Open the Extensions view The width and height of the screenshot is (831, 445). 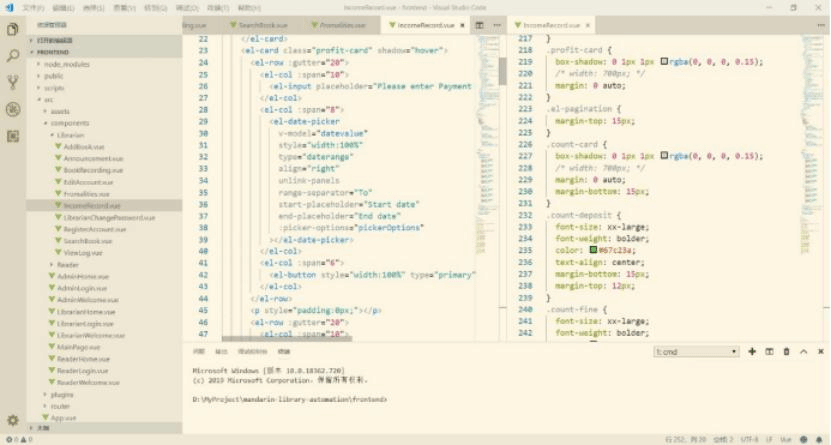13,135
